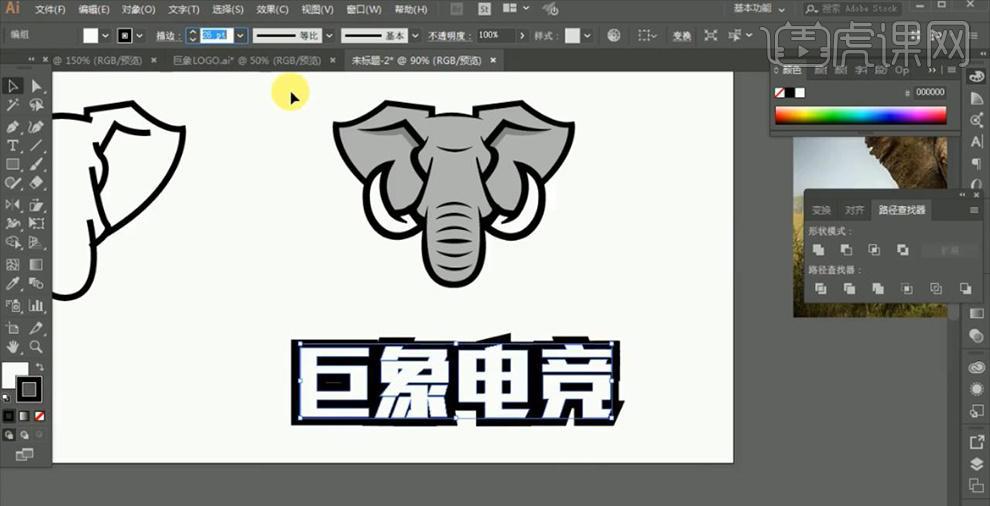990x506 pixels.
Task: Select the Rectangle tool
Action: [x=13, y=164]
